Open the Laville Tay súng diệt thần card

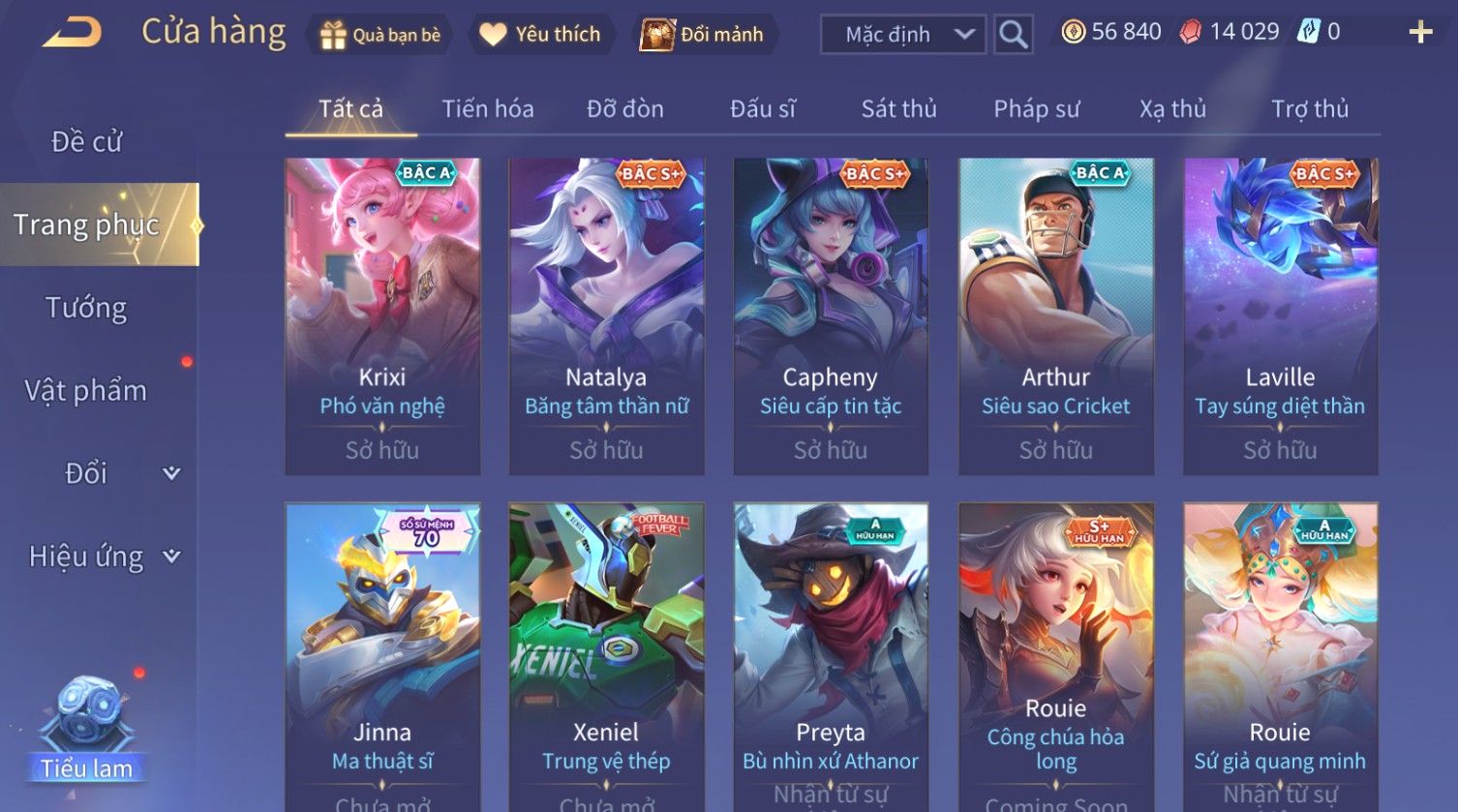tap(1280, 316)
